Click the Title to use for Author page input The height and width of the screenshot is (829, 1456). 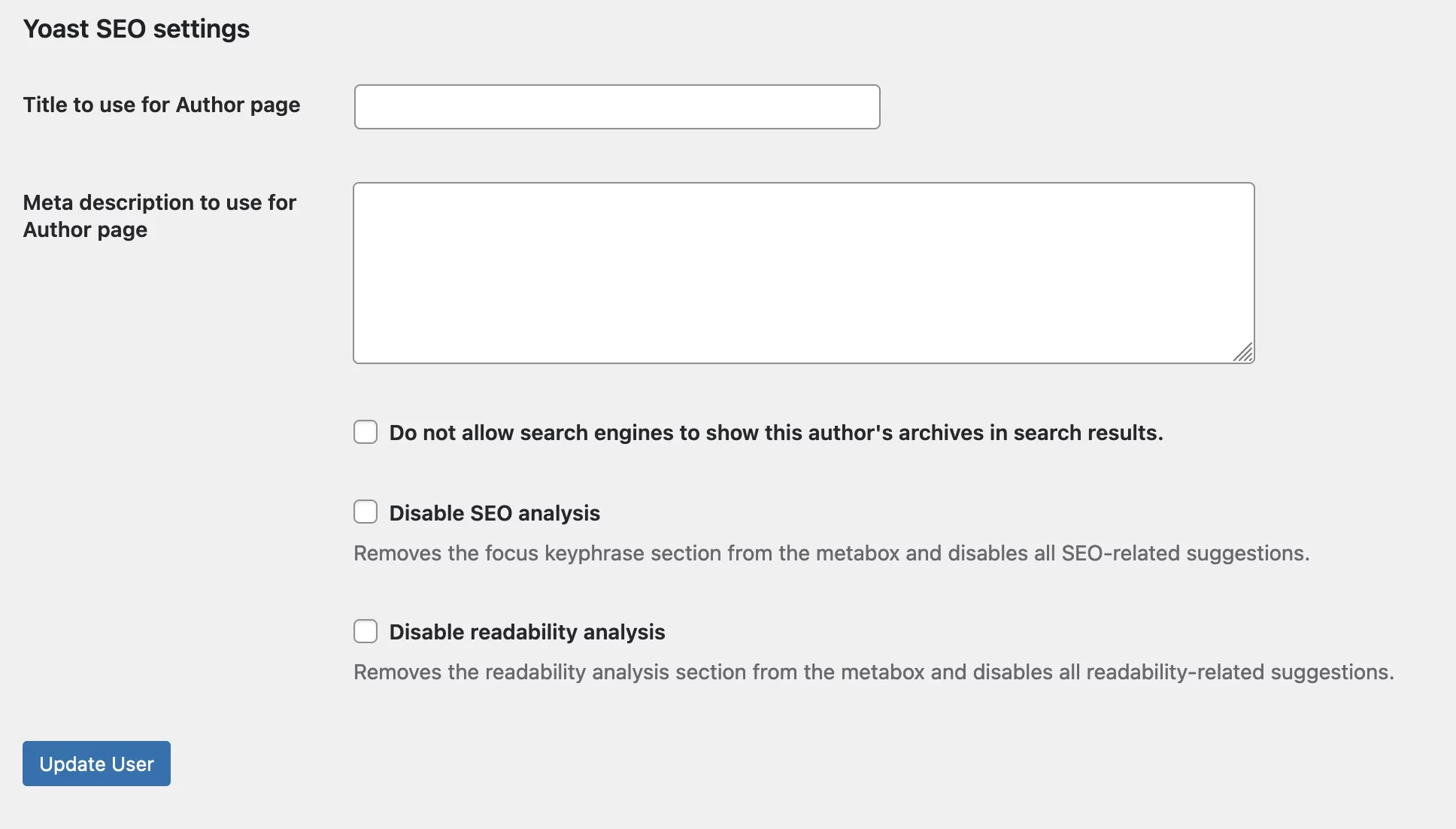tap(617, 107)
